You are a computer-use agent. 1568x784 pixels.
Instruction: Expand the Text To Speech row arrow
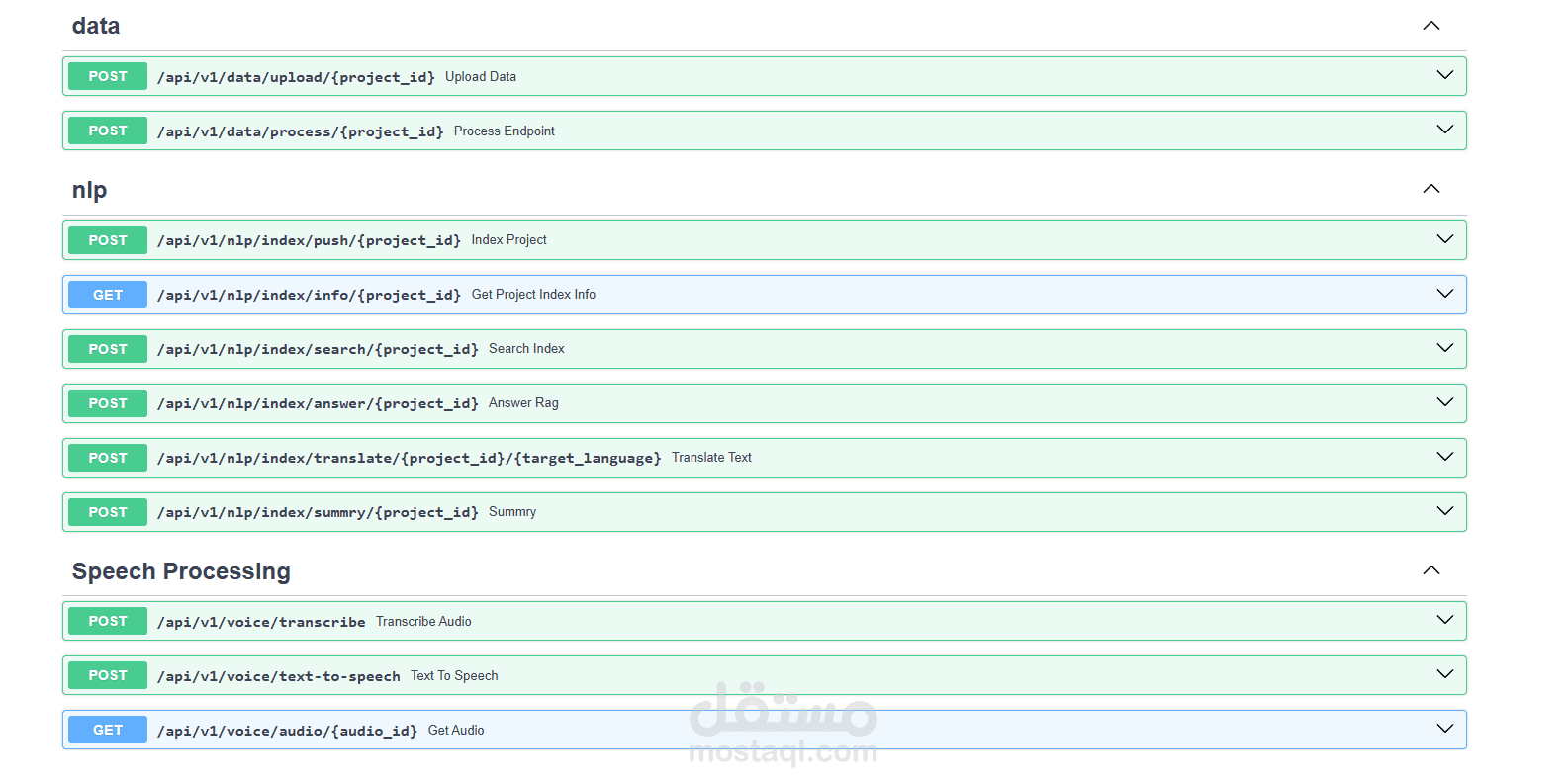pos(1444,674)
